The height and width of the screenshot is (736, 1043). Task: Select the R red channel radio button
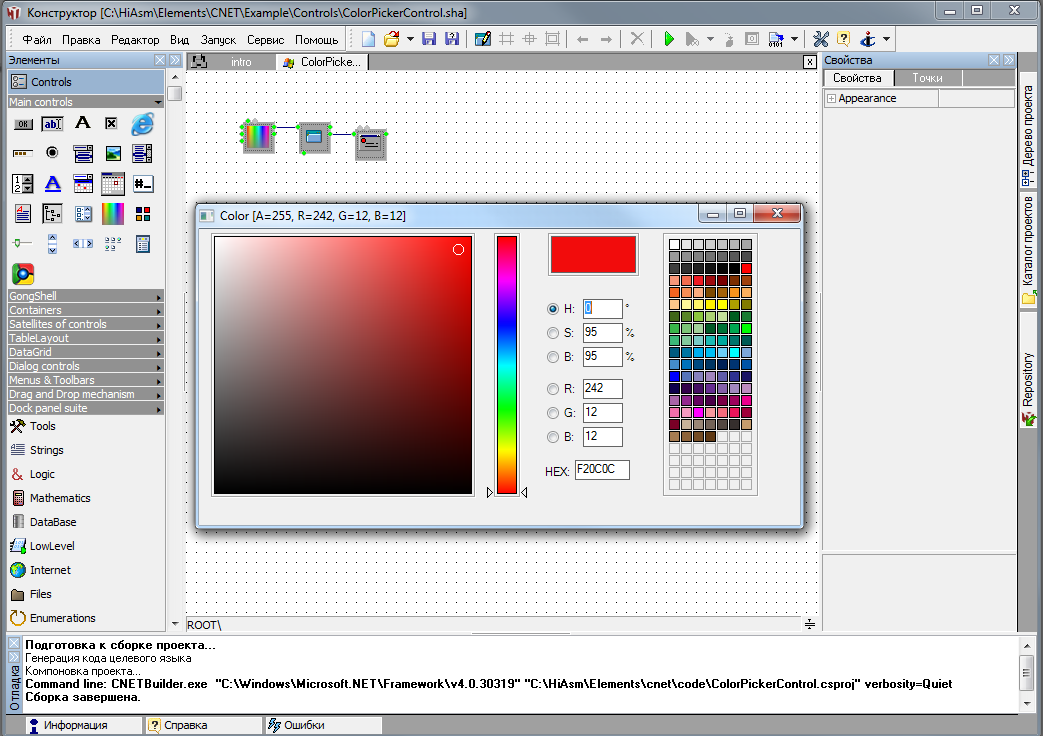pyautogui.click(x=553, y=389)
